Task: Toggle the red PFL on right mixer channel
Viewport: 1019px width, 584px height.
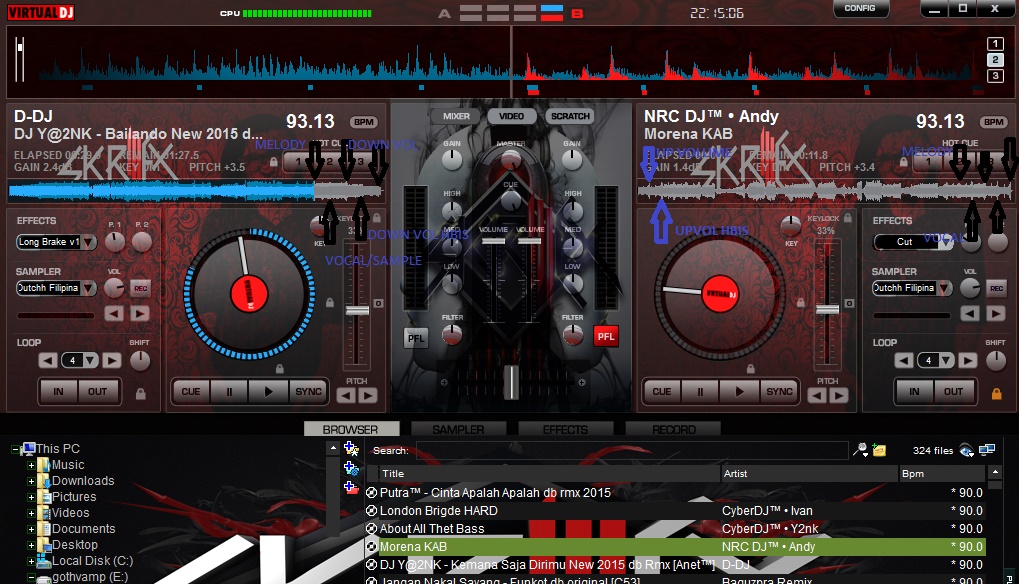Action: 605,336
